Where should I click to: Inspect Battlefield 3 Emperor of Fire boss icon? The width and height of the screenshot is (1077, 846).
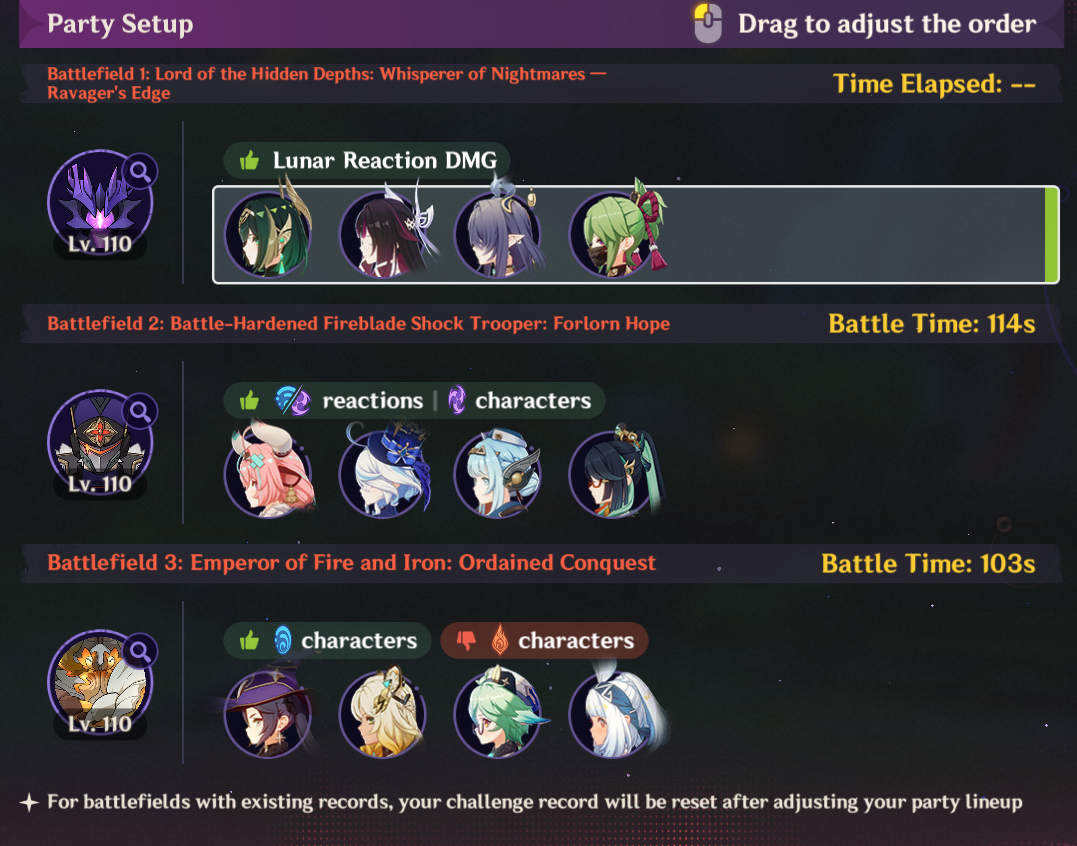(x=100, y=683)
